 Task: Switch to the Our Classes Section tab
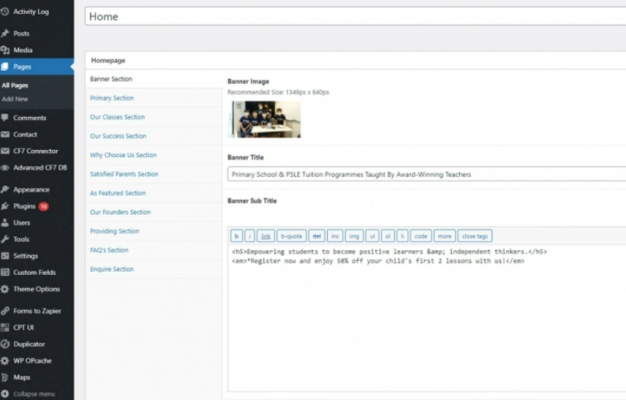(x=117, y=117)
